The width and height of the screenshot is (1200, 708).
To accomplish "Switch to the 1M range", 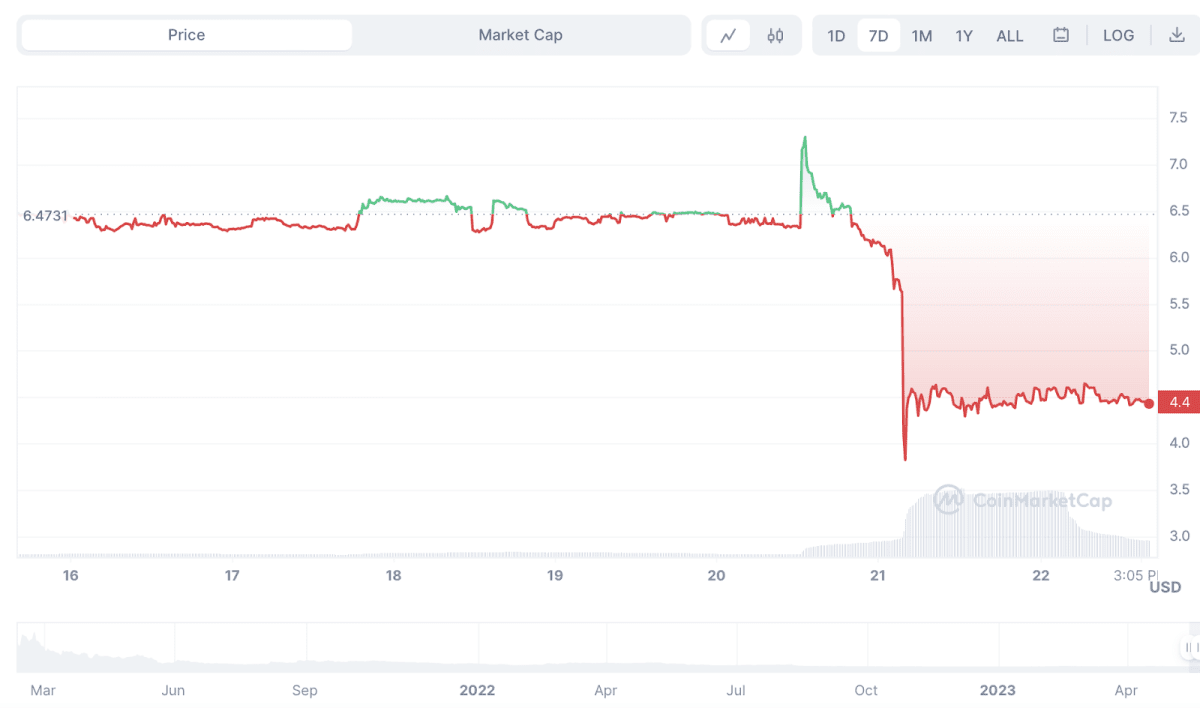I will click(x=921, y=34).
